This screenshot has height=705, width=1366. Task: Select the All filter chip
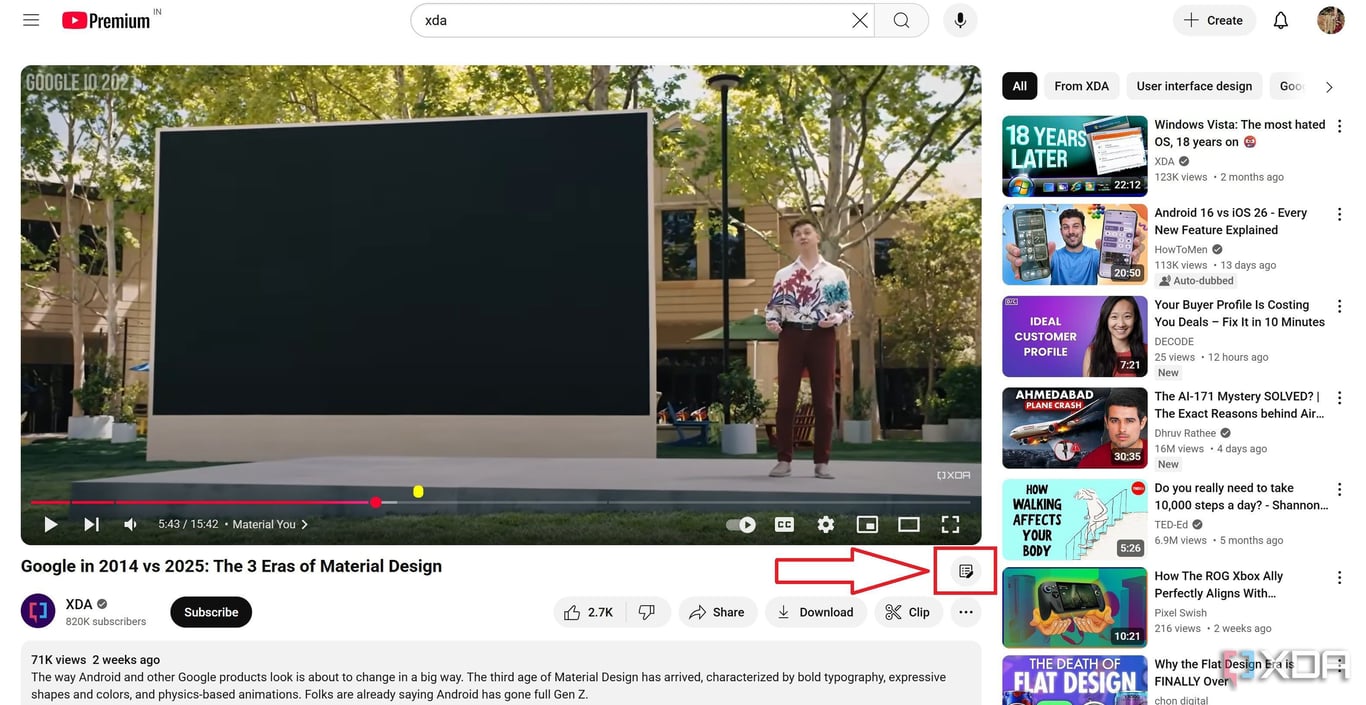(1019, 86)
